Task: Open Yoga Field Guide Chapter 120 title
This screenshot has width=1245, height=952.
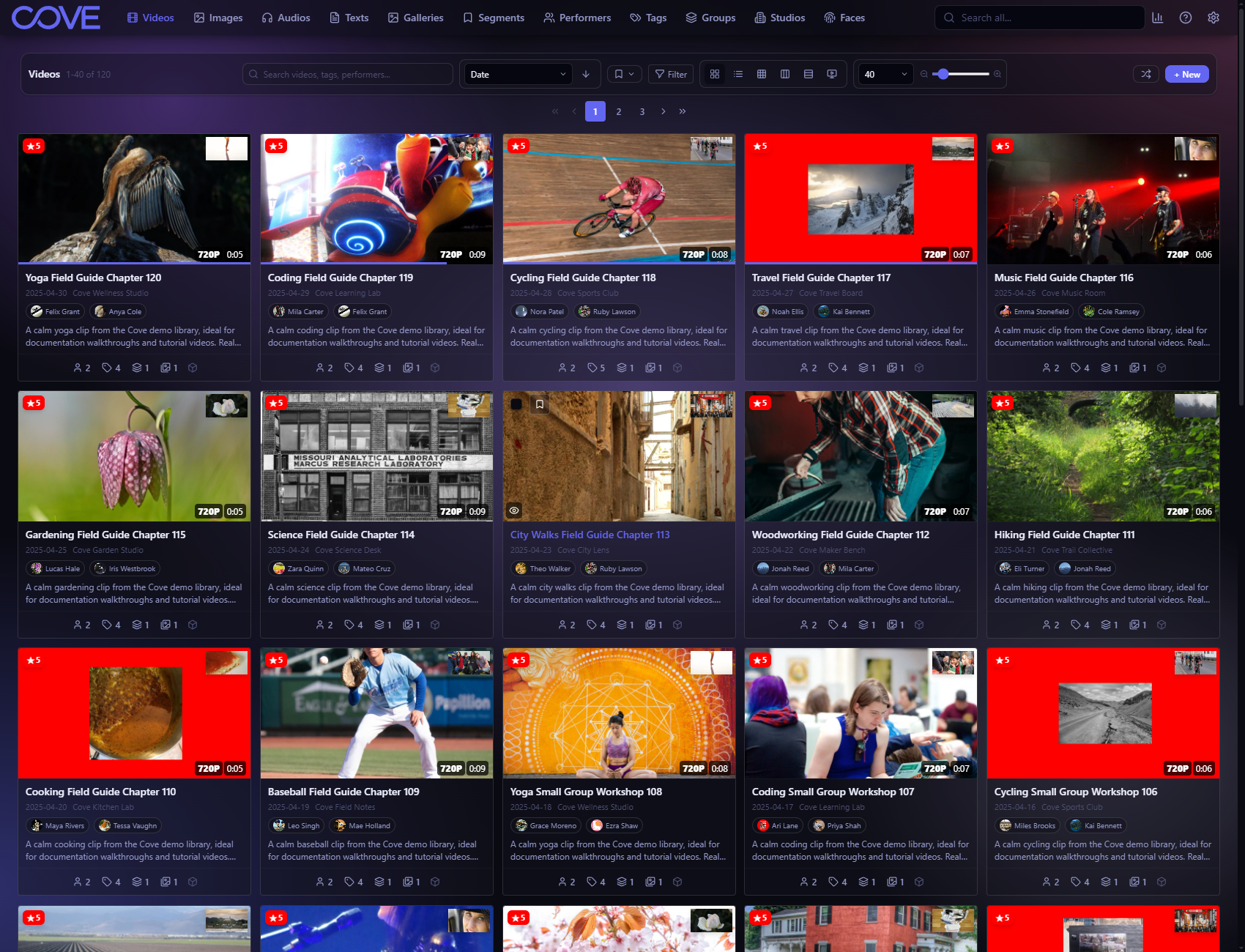Action: (94, 278)
